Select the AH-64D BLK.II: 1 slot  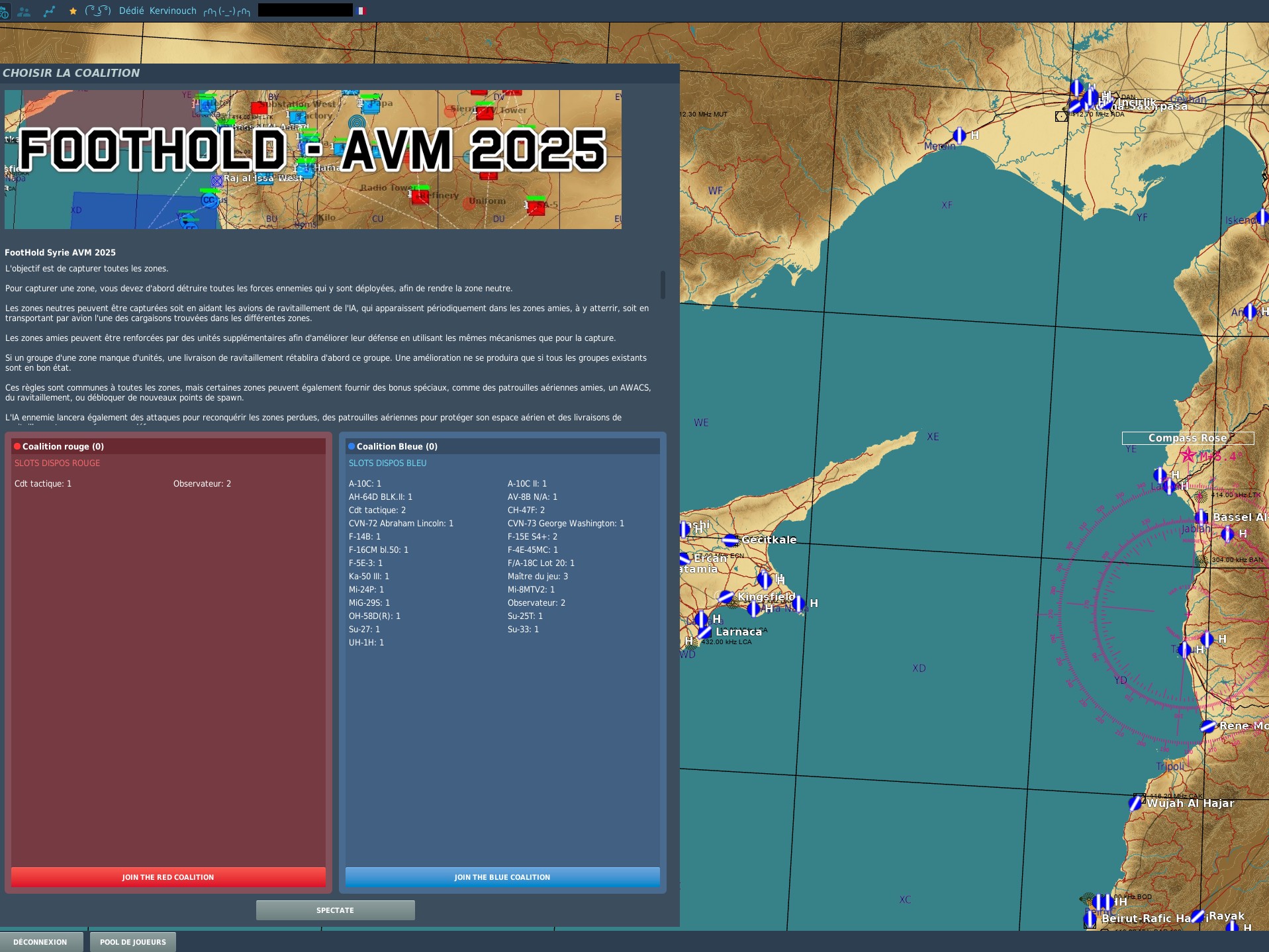381,497
